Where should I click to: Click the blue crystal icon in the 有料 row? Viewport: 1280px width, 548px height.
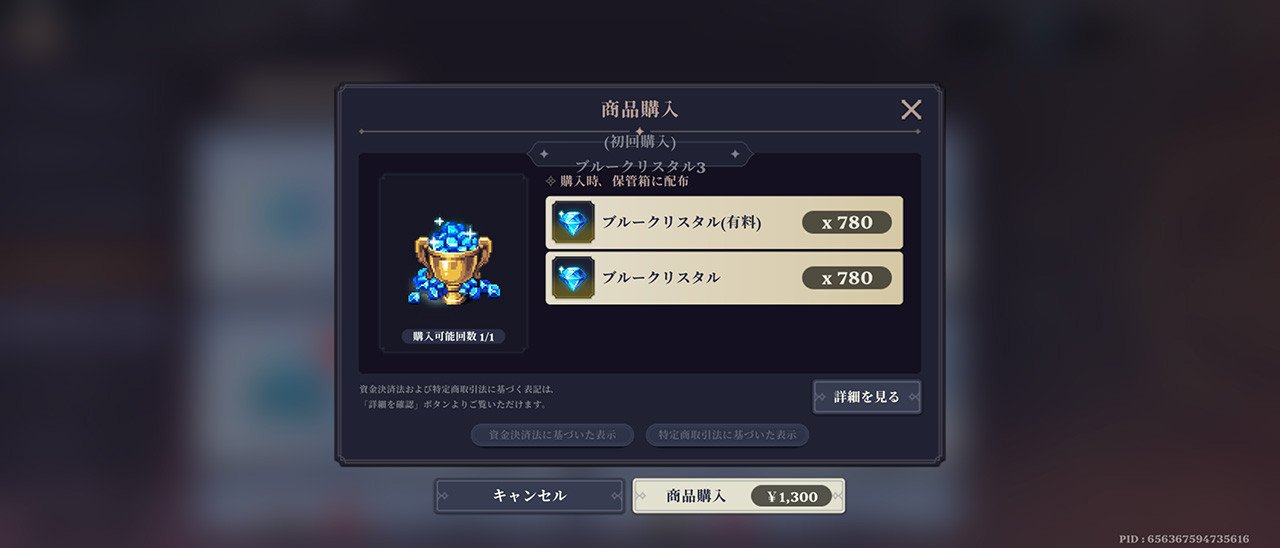pyautogui.click(x=574, y=222)
